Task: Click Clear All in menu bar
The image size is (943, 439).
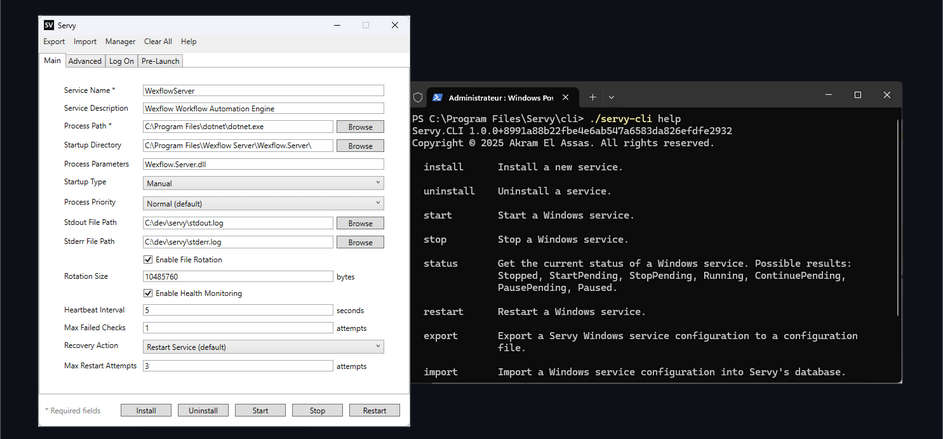Action: point(158,41)
